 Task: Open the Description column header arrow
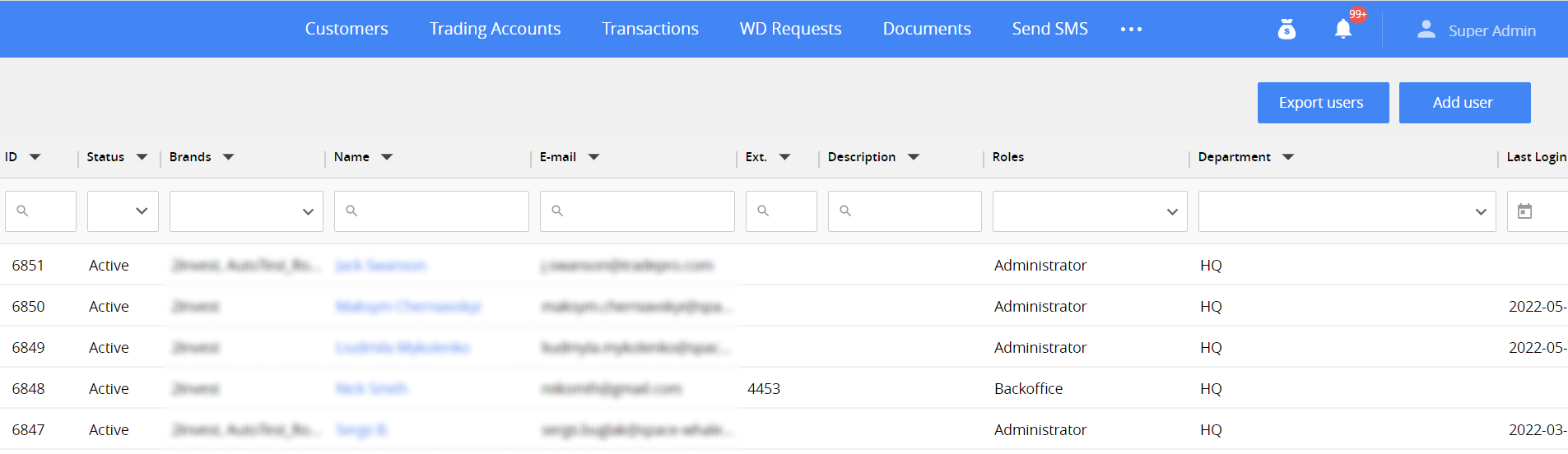[x=913, y=157]
